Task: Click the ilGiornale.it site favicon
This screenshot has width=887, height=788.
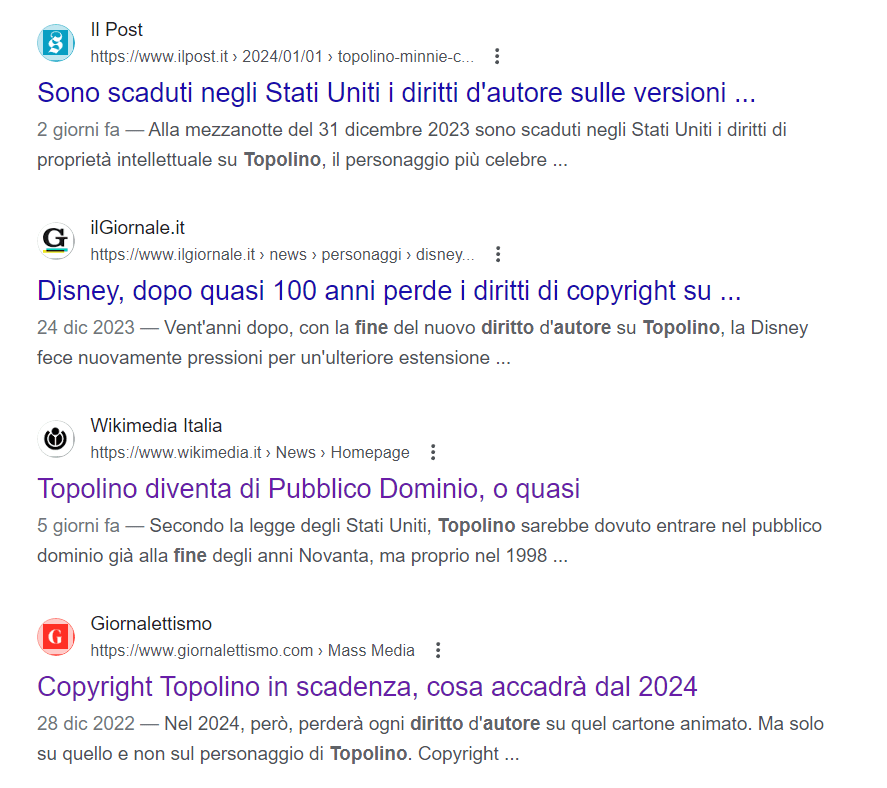Action: [56, 241]
